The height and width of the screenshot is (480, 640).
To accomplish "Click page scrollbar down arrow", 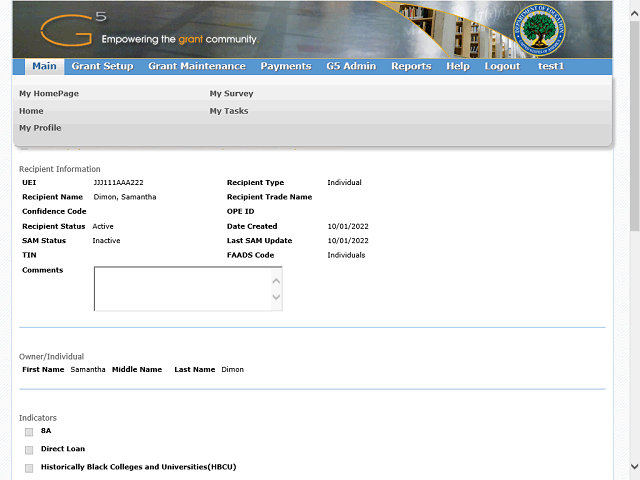I will coord(633,467).
